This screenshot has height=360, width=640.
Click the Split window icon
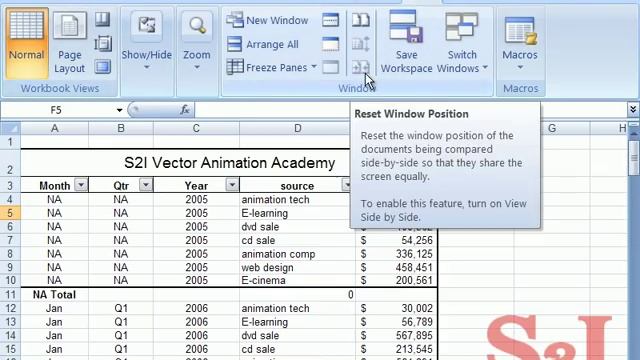tap(330, 20)
